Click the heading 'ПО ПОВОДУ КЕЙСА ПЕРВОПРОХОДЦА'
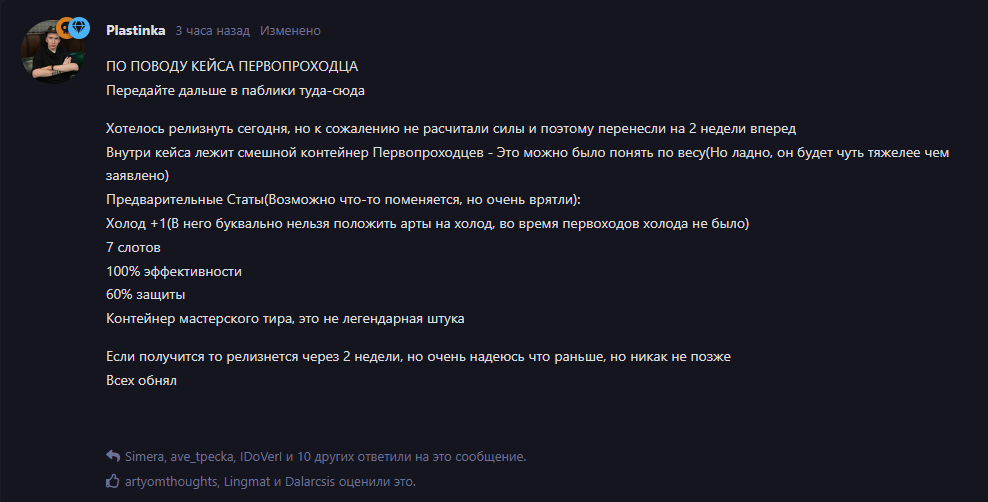The height and width of the screenshot is (502, 988). [232, 66]
